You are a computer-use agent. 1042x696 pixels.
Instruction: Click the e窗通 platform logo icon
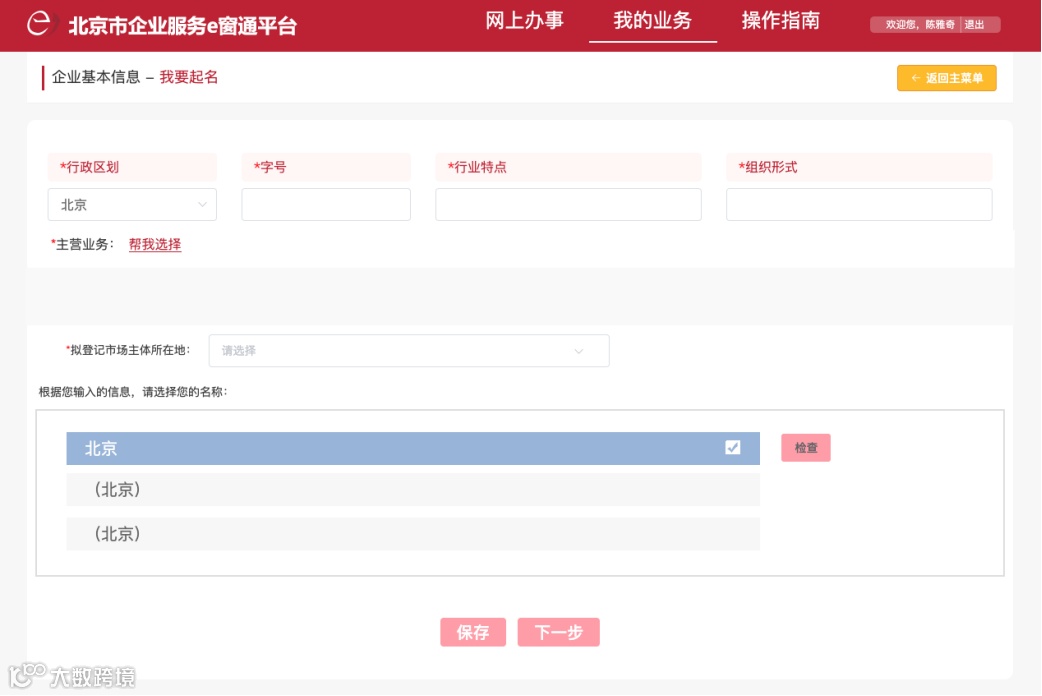[41, 23]
